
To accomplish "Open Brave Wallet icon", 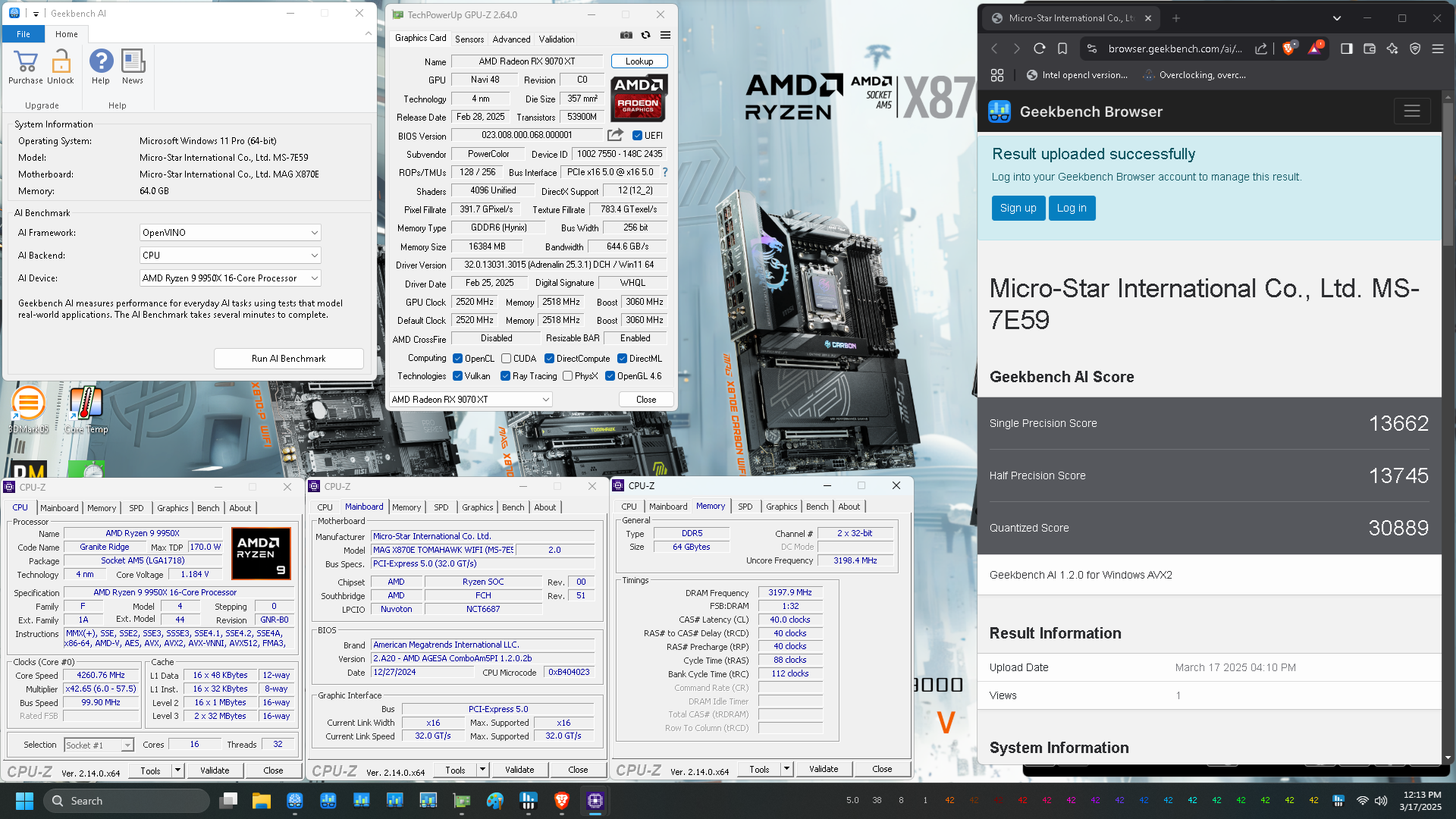I will [1370, 49].
